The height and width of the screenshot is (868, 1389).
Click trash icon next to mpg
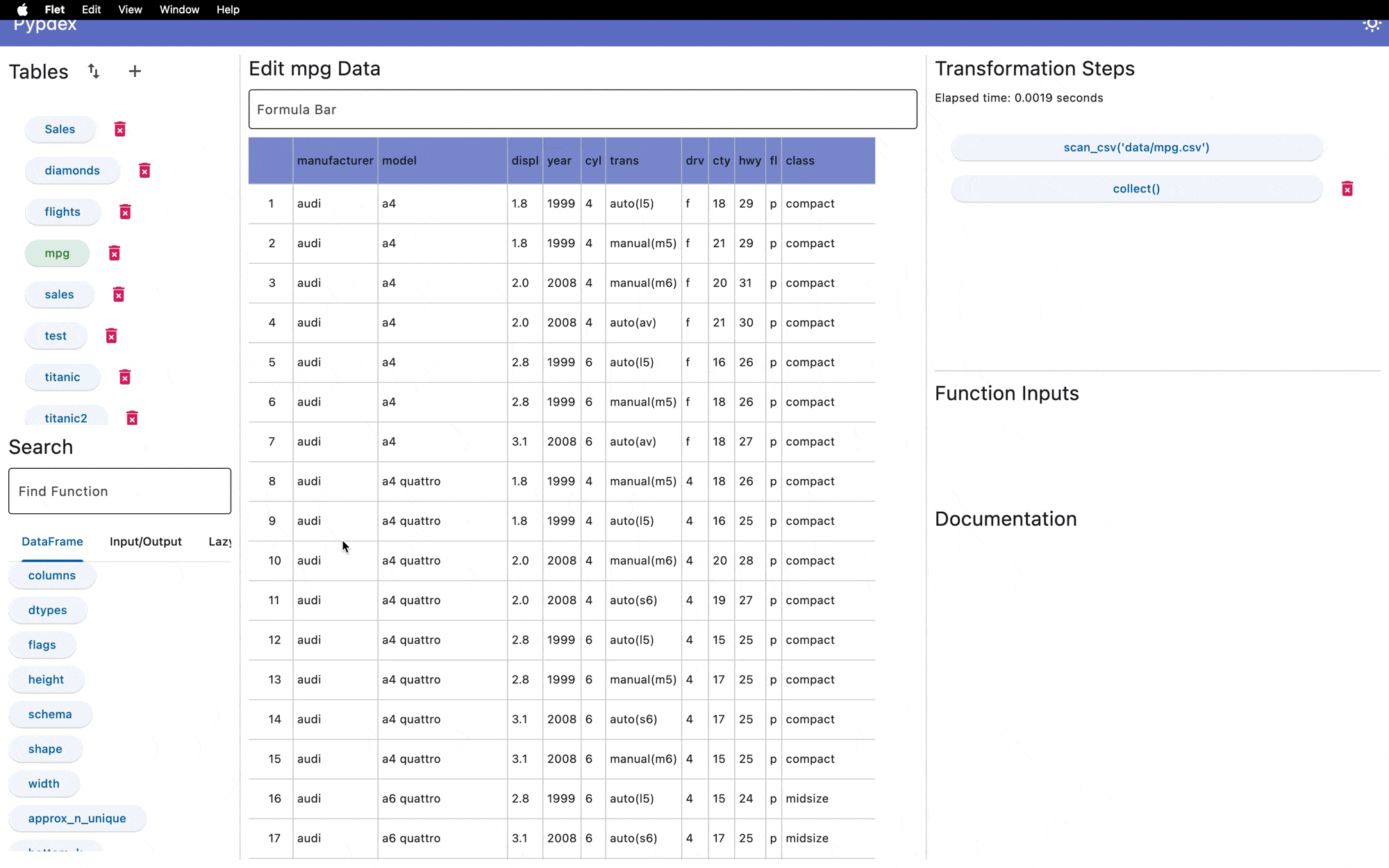click(x=115, y=253)
